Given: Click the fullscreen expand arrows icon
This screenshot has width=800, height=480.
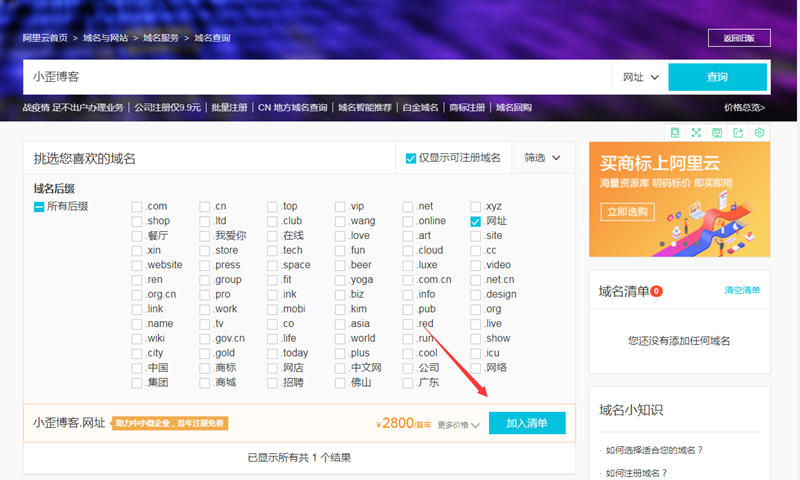Looking at the screenshot, I should pos(696,133).
